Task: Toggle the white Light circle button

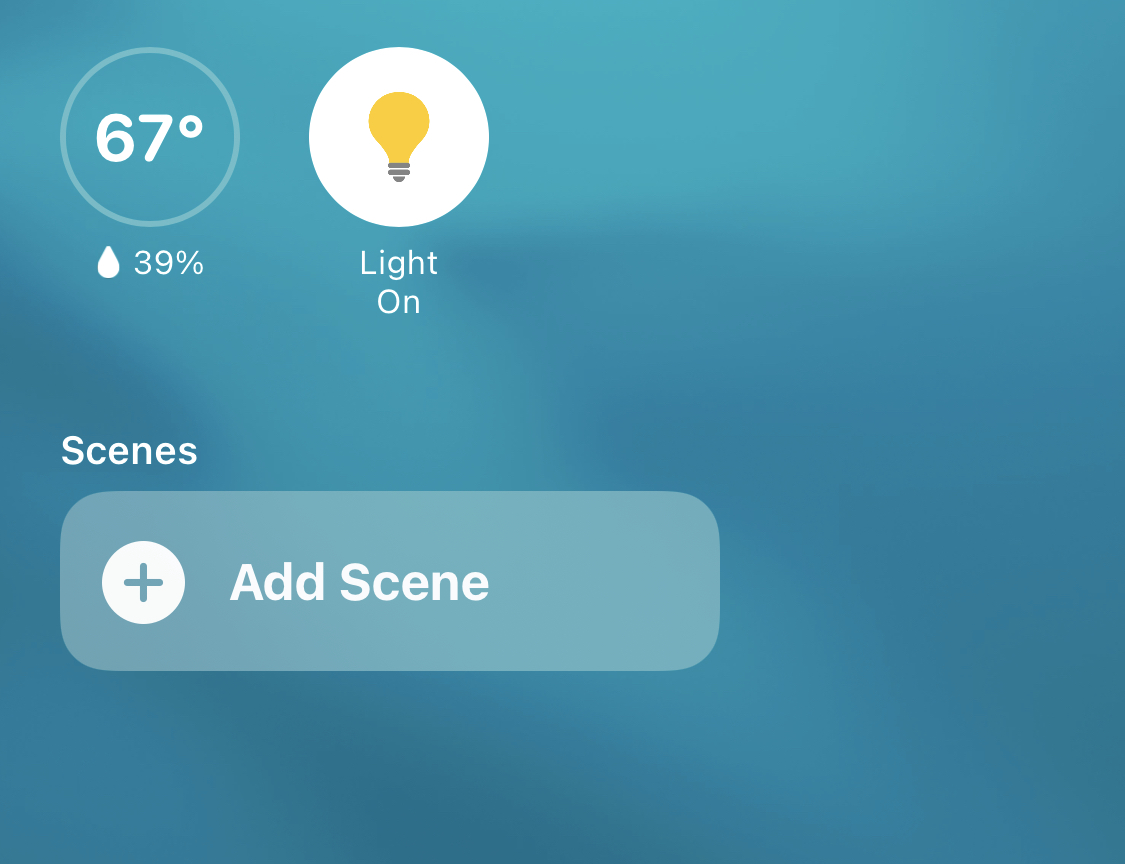Action: 399,137
